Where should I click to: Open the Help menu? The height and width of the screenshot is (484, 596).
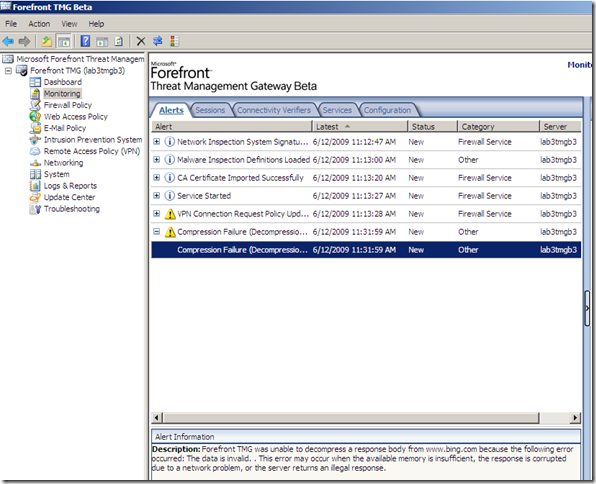click(96, 24)
